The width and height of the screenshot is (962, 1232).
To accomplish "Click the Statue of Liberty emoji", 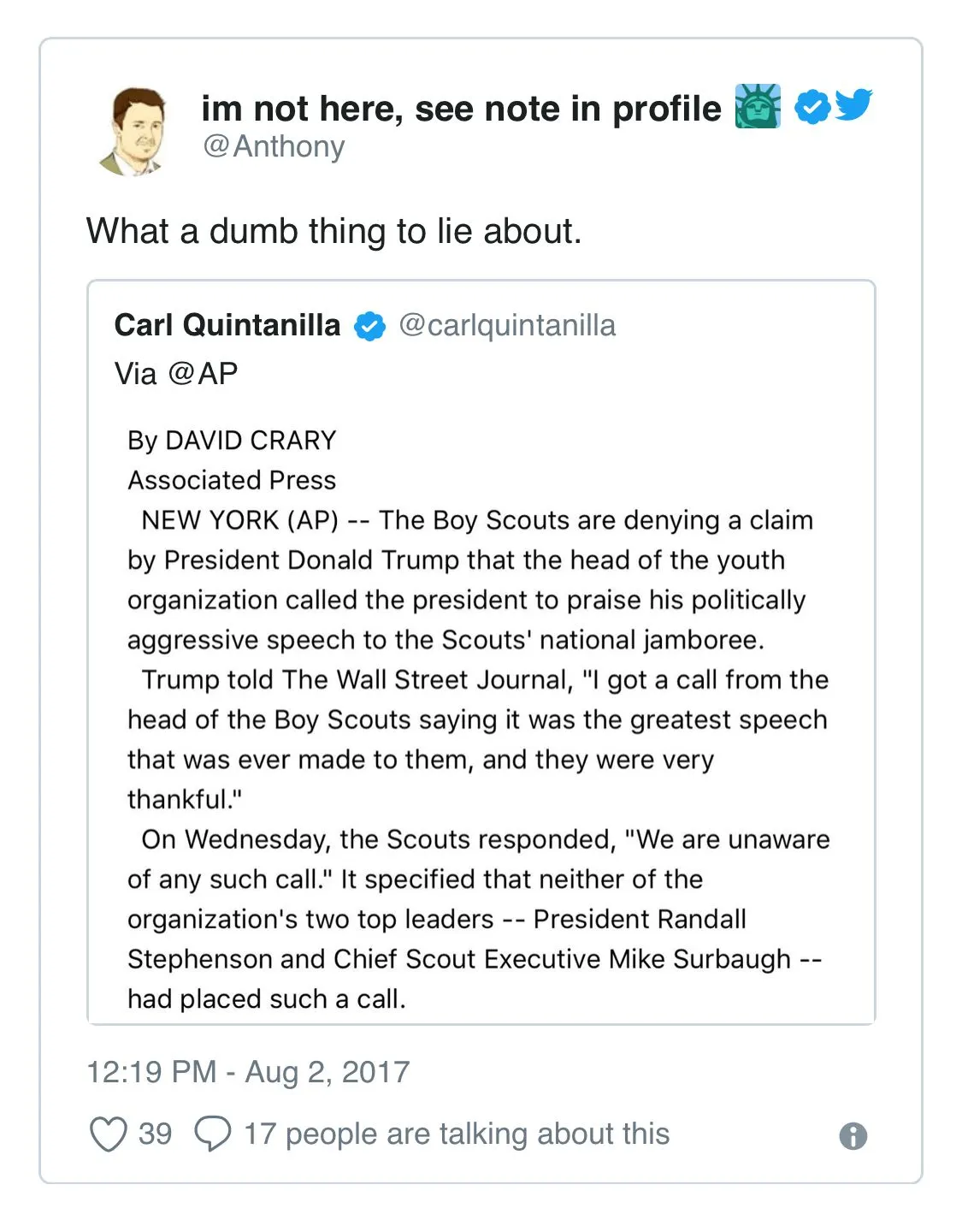I will 758,107.
